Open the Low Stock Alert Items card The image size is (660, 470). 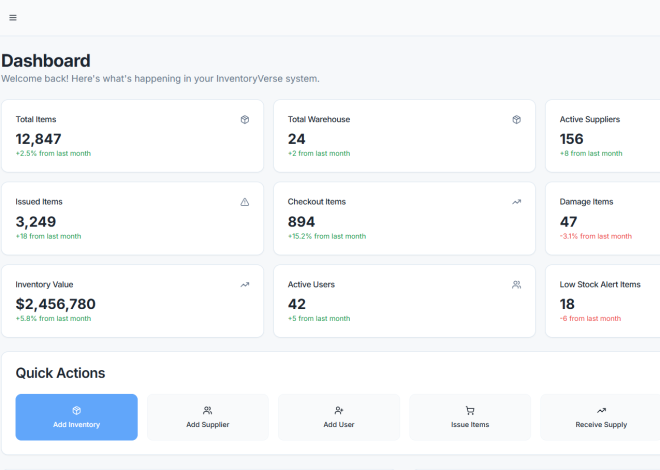coord(603,301)
